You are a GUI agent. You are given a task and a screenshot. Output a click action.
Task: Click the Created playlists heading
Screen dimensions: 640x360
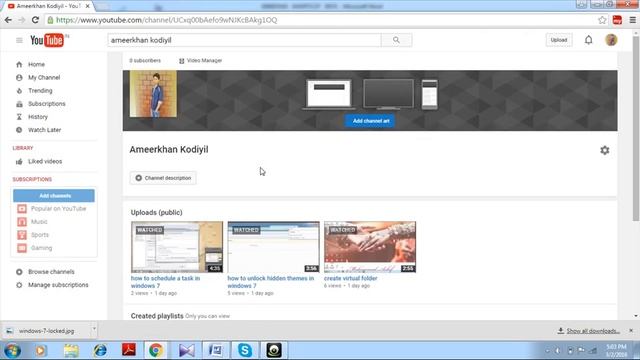(x=157, y=316)
